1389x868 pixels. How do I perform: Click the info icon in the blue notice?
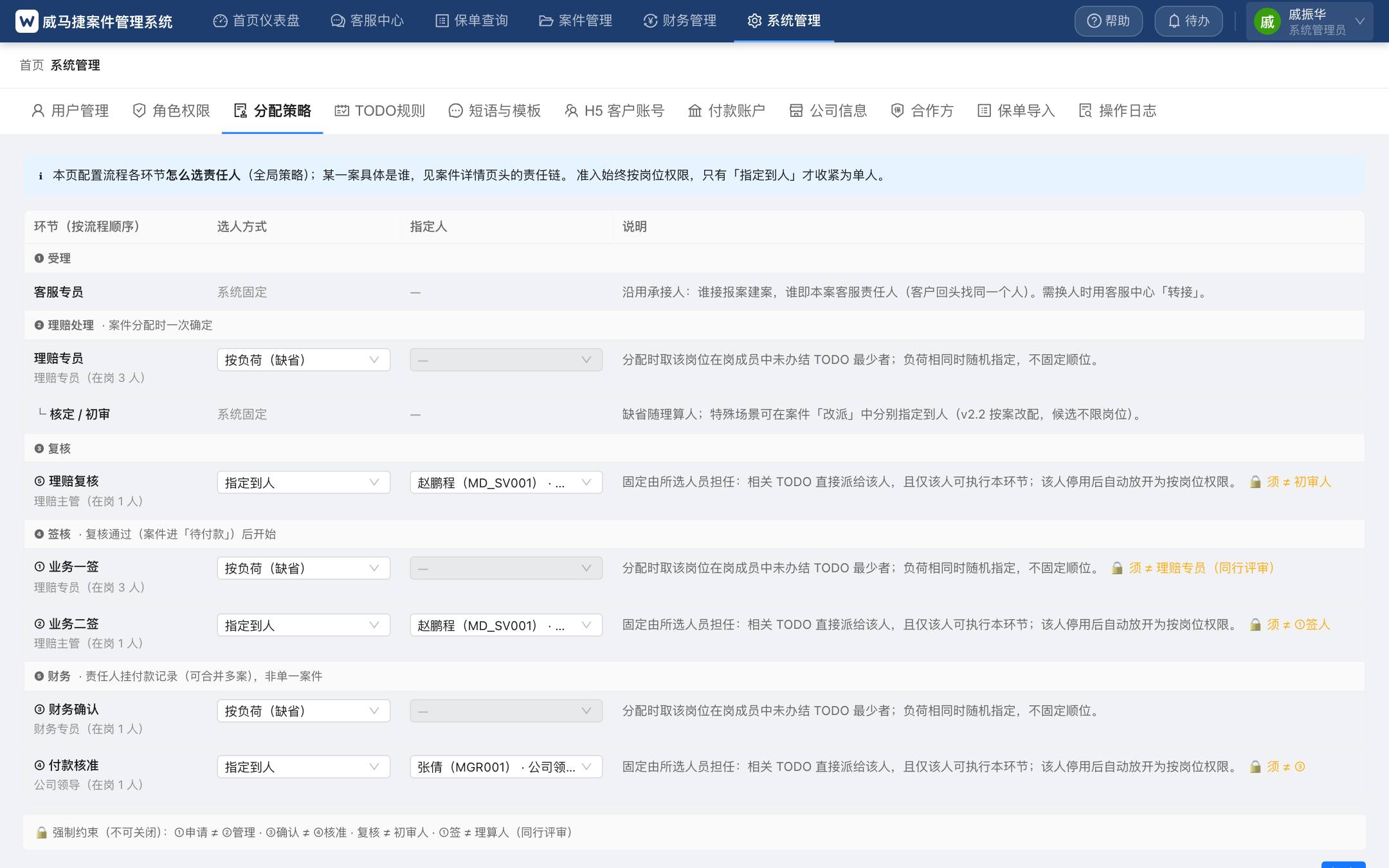(x=41, y=176)
